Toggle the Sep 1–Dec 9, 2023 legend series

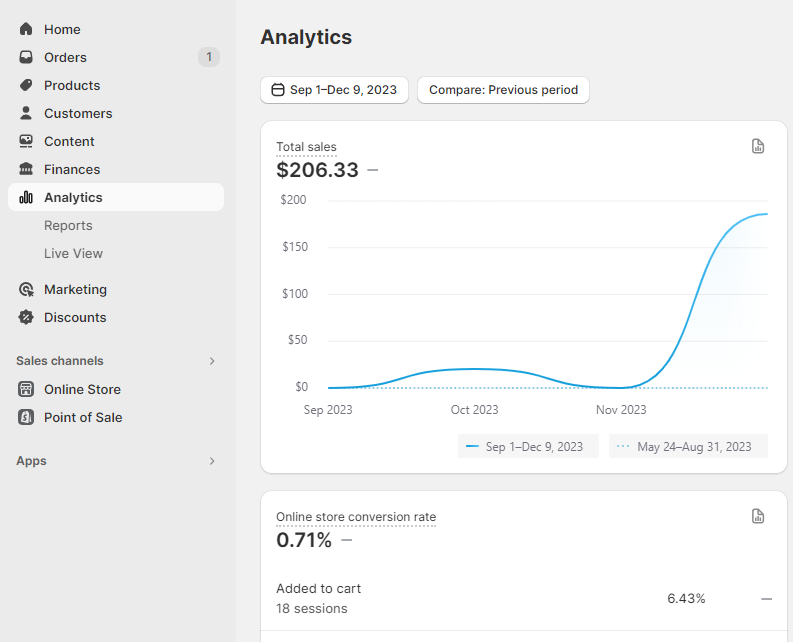pos(527,446)
